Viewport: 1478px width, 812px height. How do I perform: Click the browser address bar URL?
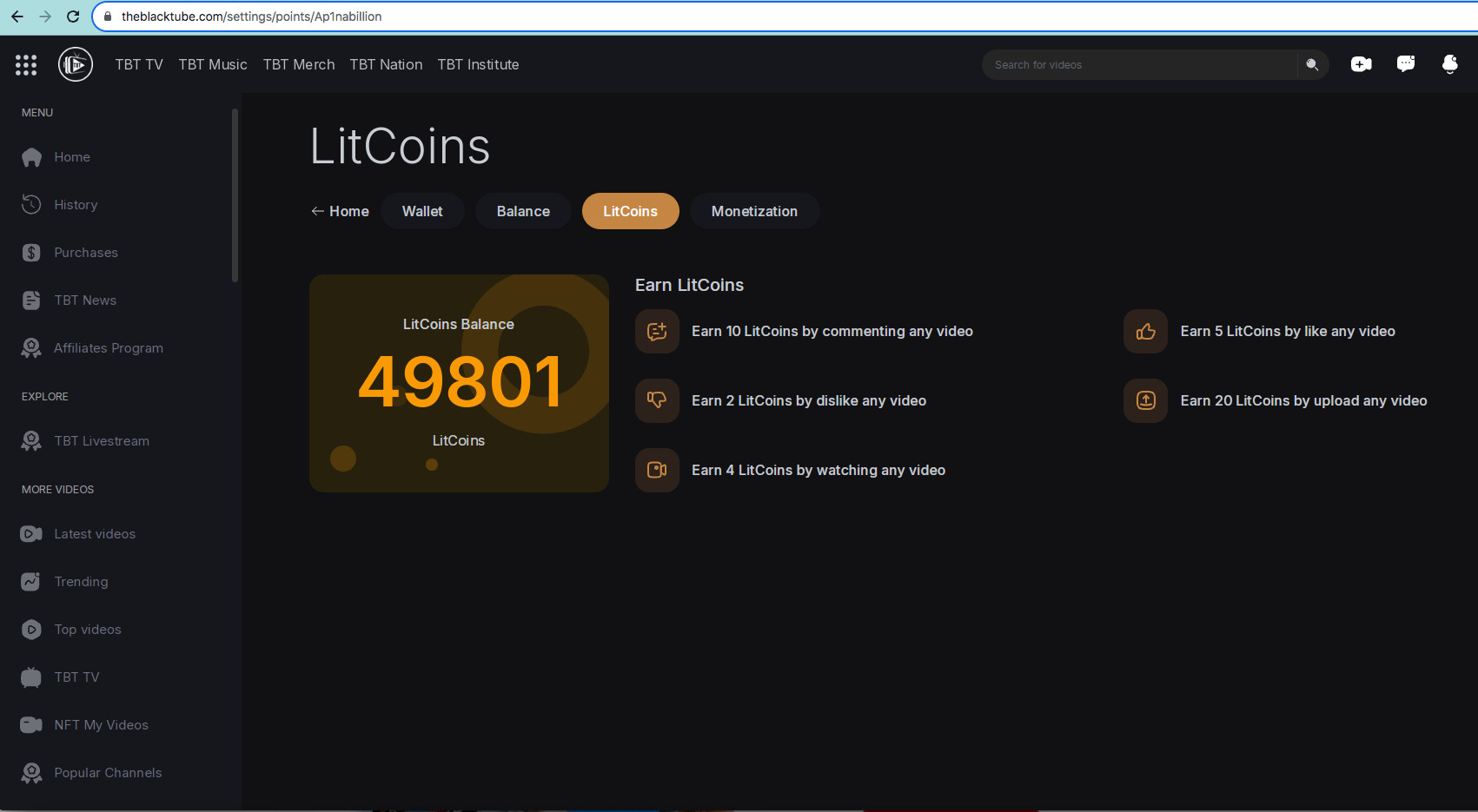(x=251, y=17)
